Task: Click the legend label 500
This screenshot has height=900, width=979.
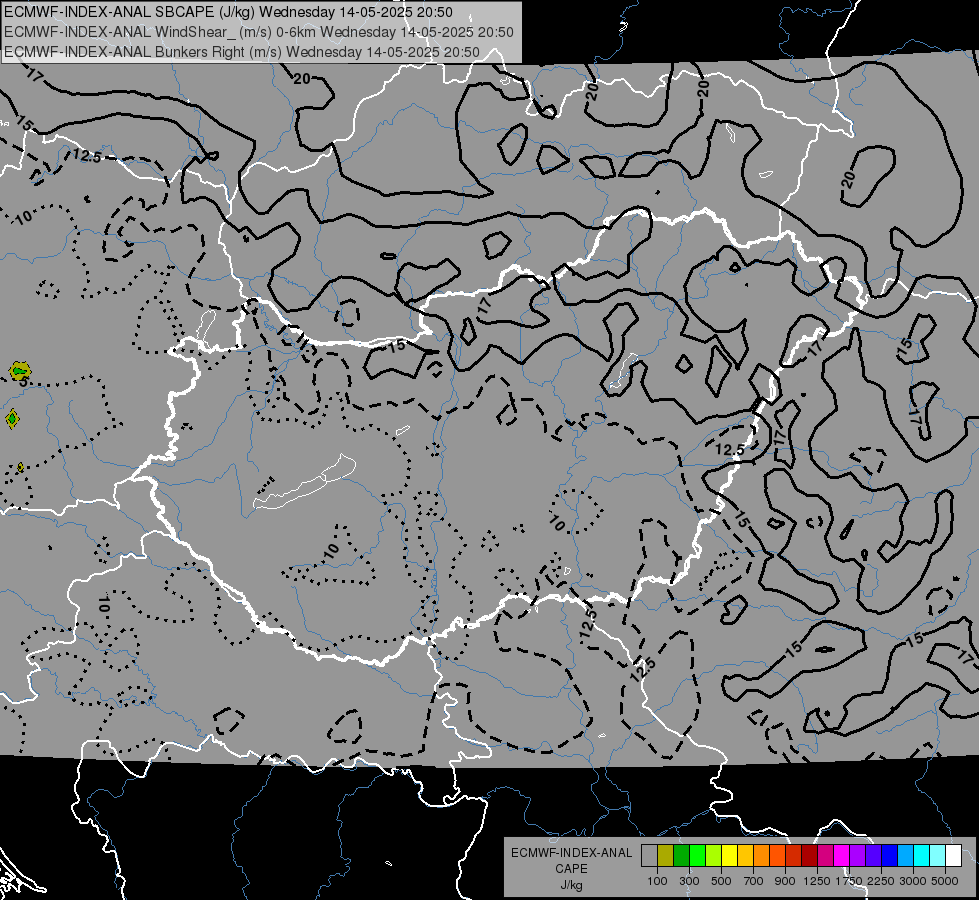Action: (721, 881)
